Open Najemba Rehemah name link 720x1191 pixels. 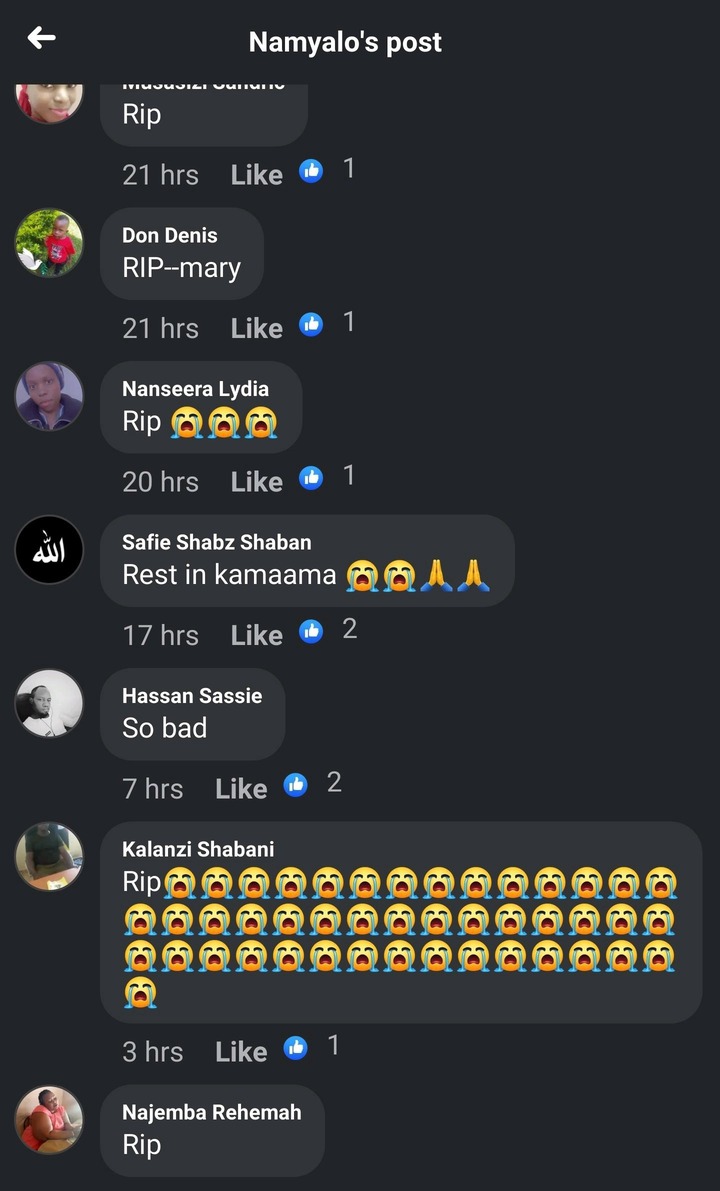[212, 1113]
